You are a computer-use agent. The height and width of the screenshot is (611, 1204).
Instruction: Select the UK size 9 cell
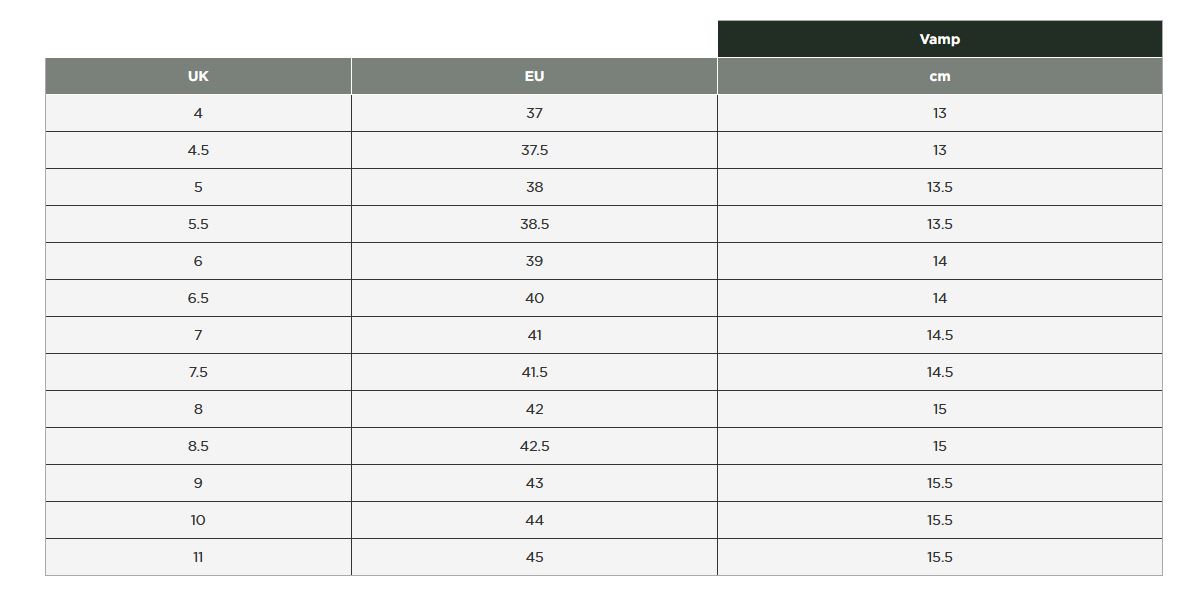click(198, 483)
